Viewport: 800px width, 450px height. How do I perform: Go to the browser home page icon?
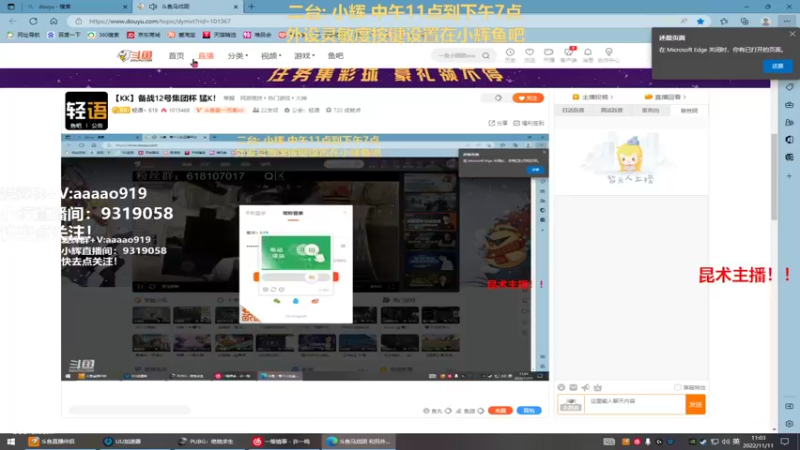click(x=54, y=21)
